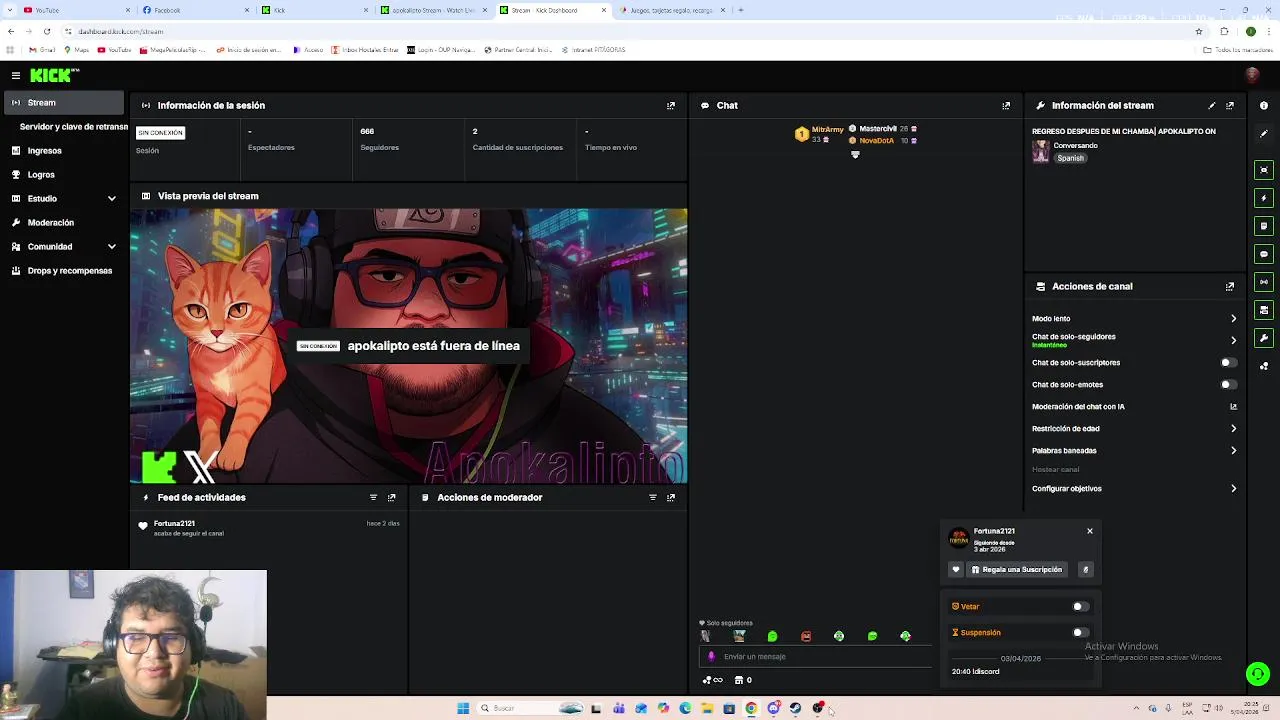Toggle Suspensión for Fortuna2121
This screenshot has height=720, width=1280.
click(1080, 632)
